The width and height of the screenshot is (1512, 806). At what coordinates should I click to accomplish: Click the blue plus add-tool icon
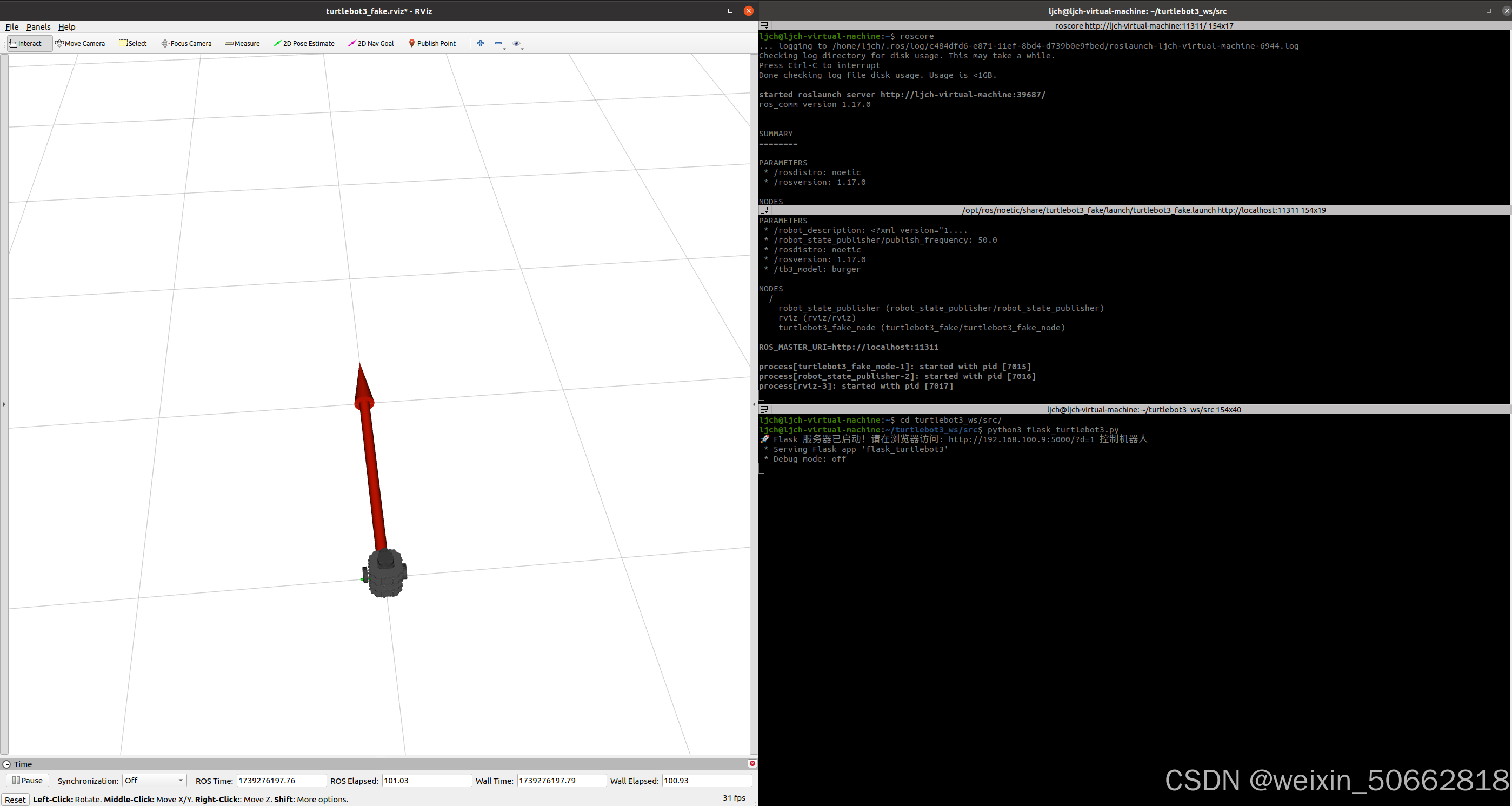tap(481, 43)
